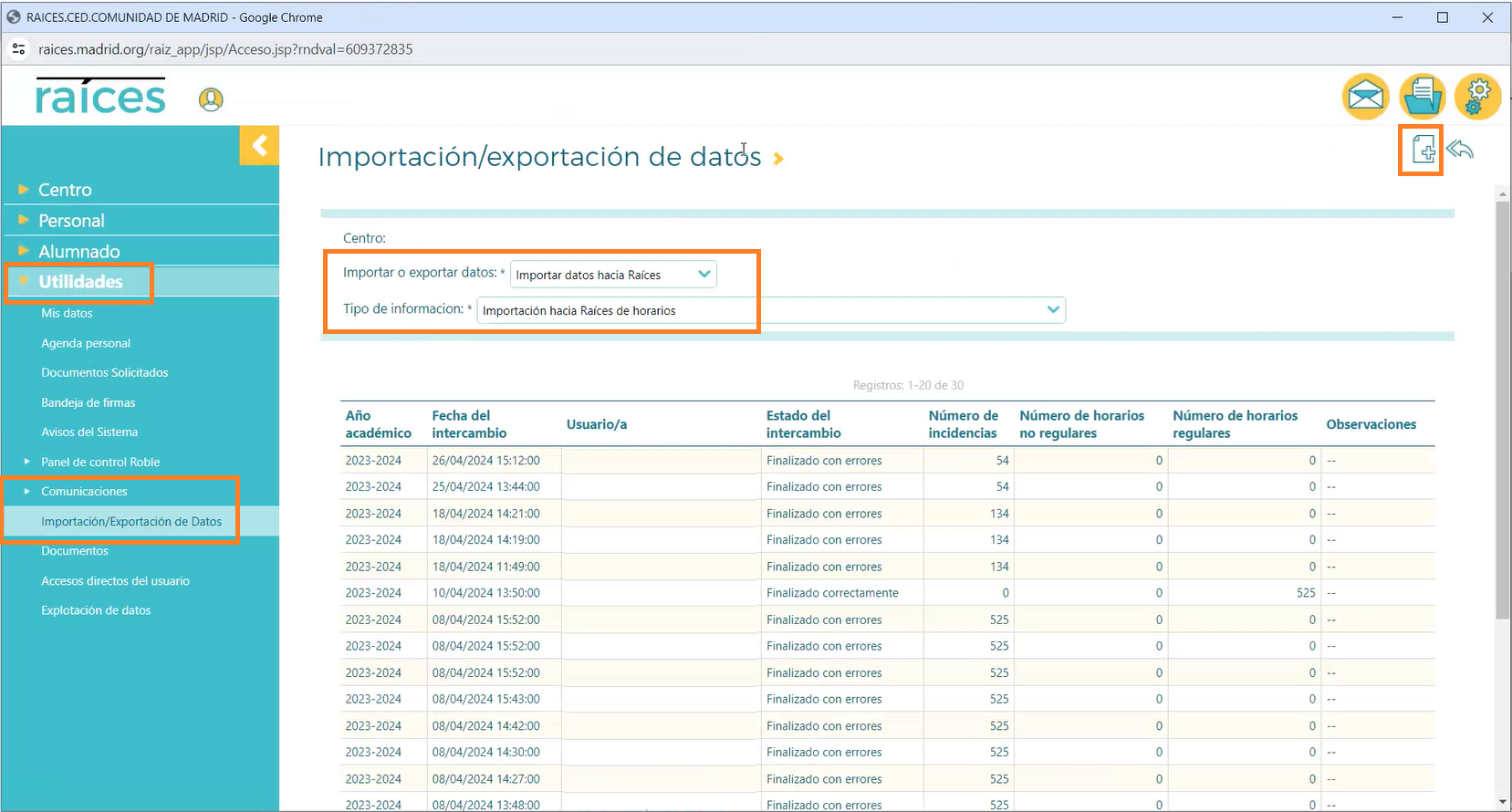
Task: Select Importación/Exportación de Datos menu item
Action: coord(131,521)
